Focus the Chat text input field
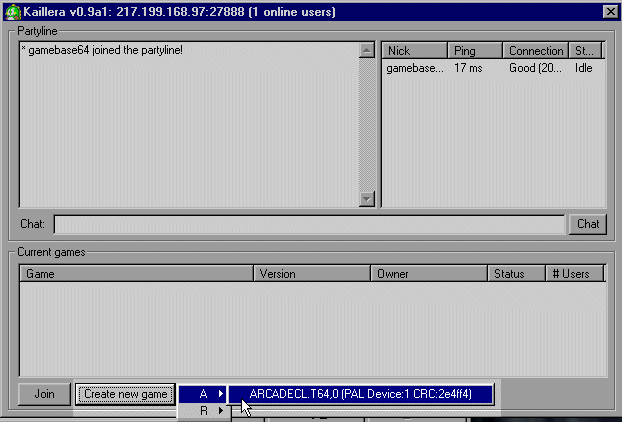Screen dimensions: 622x422 [x=309, y=224]
